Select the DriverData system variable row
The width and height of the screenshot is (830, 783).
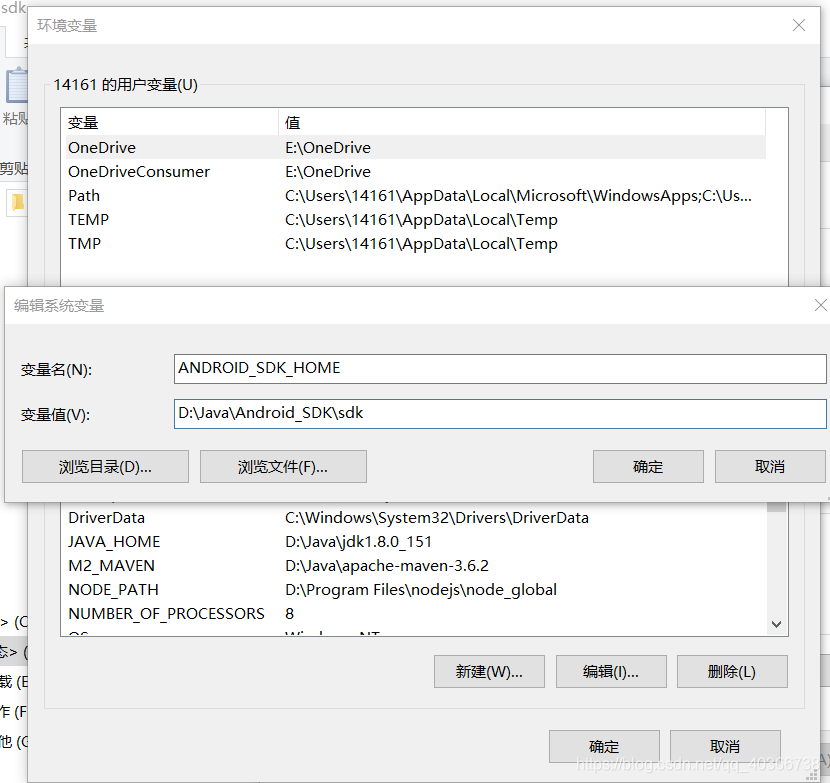(x=416, y=517)
